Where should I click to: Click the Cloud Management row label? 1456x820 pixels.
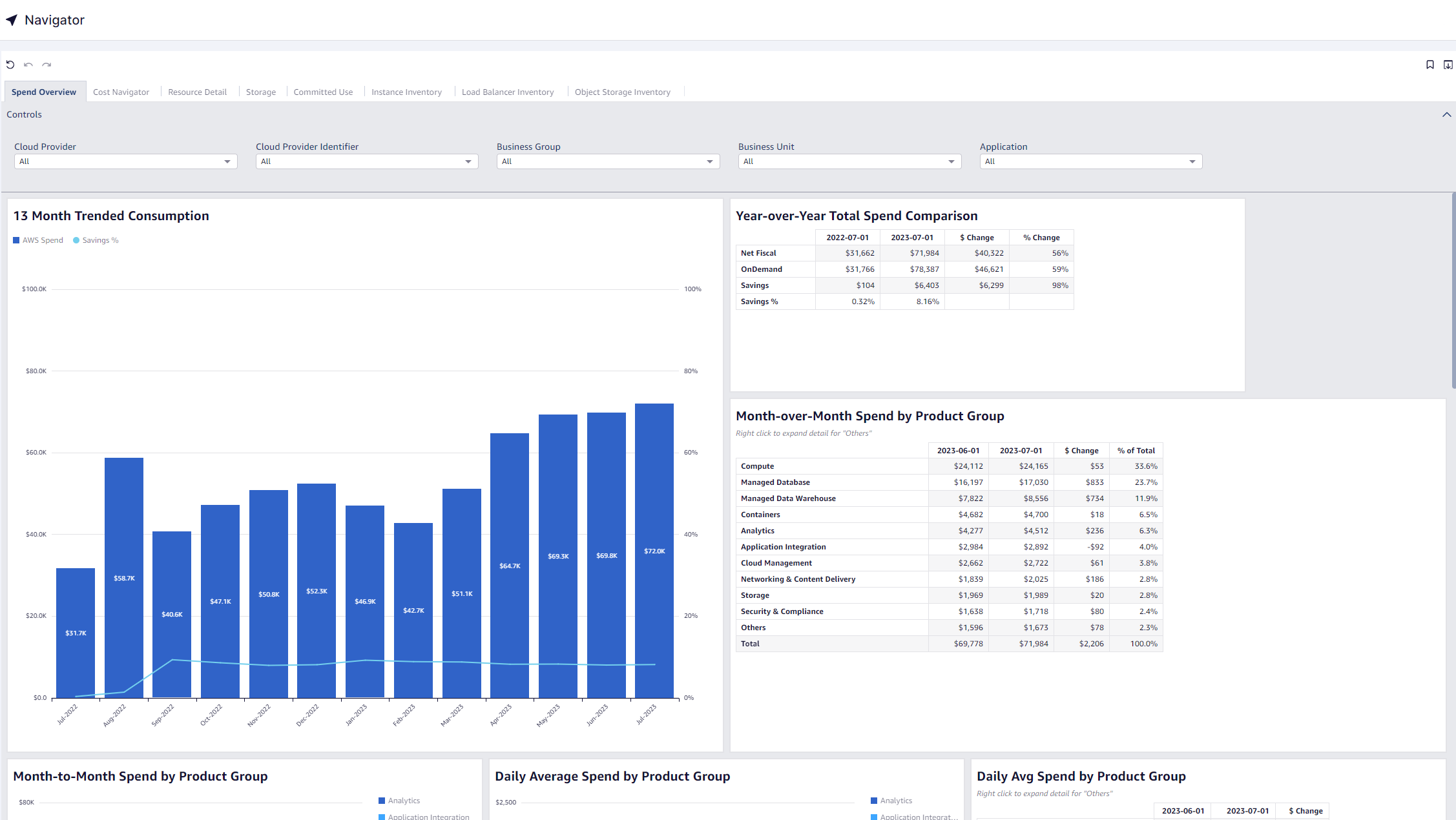coord(776,563)
